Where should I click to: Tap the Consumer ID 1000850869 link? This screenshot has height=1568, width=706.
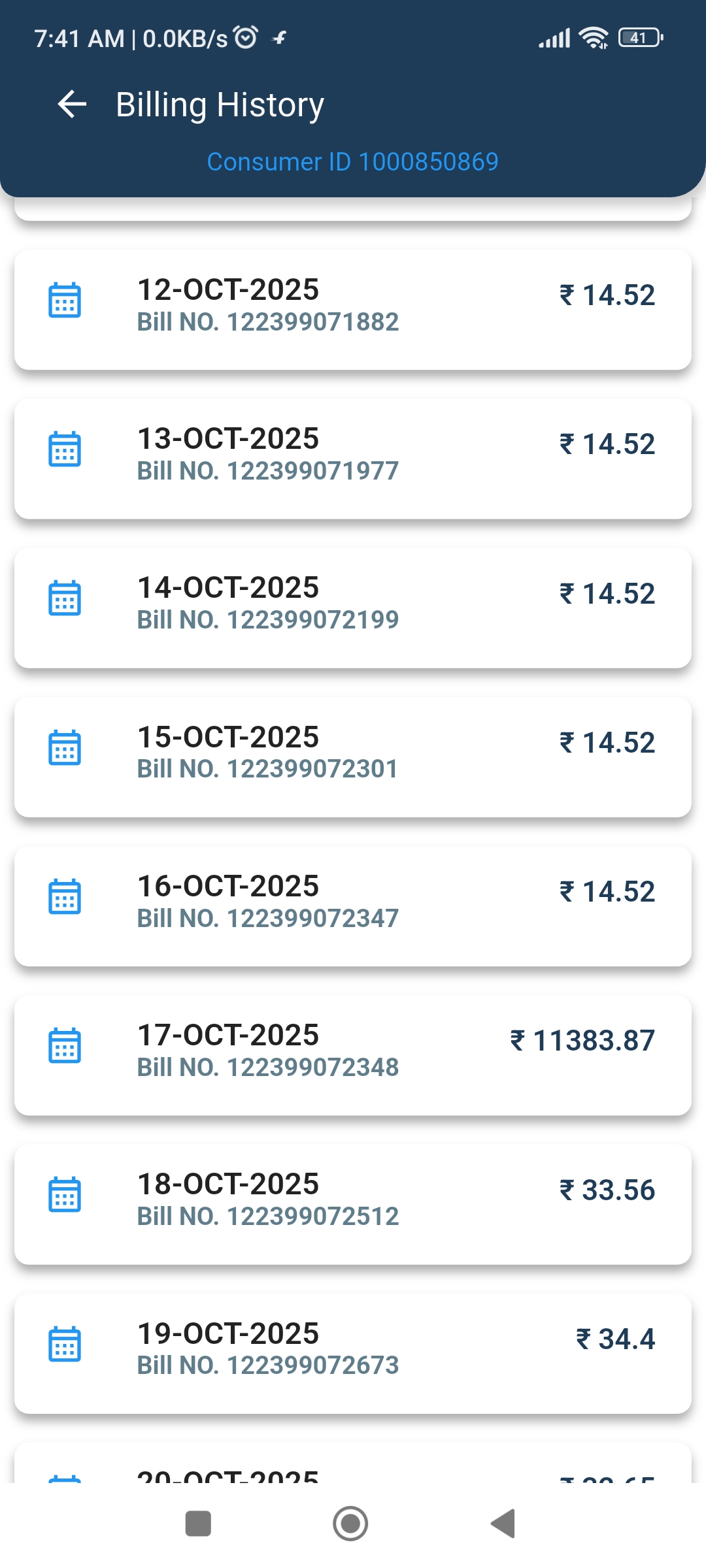(352, 162)
